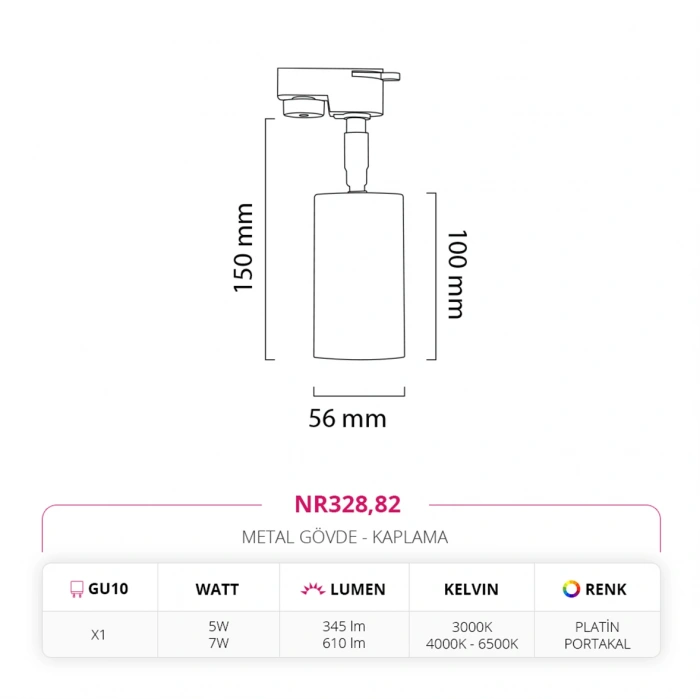
Task: Click the NR328,82 product code
Action: (347, 505)
